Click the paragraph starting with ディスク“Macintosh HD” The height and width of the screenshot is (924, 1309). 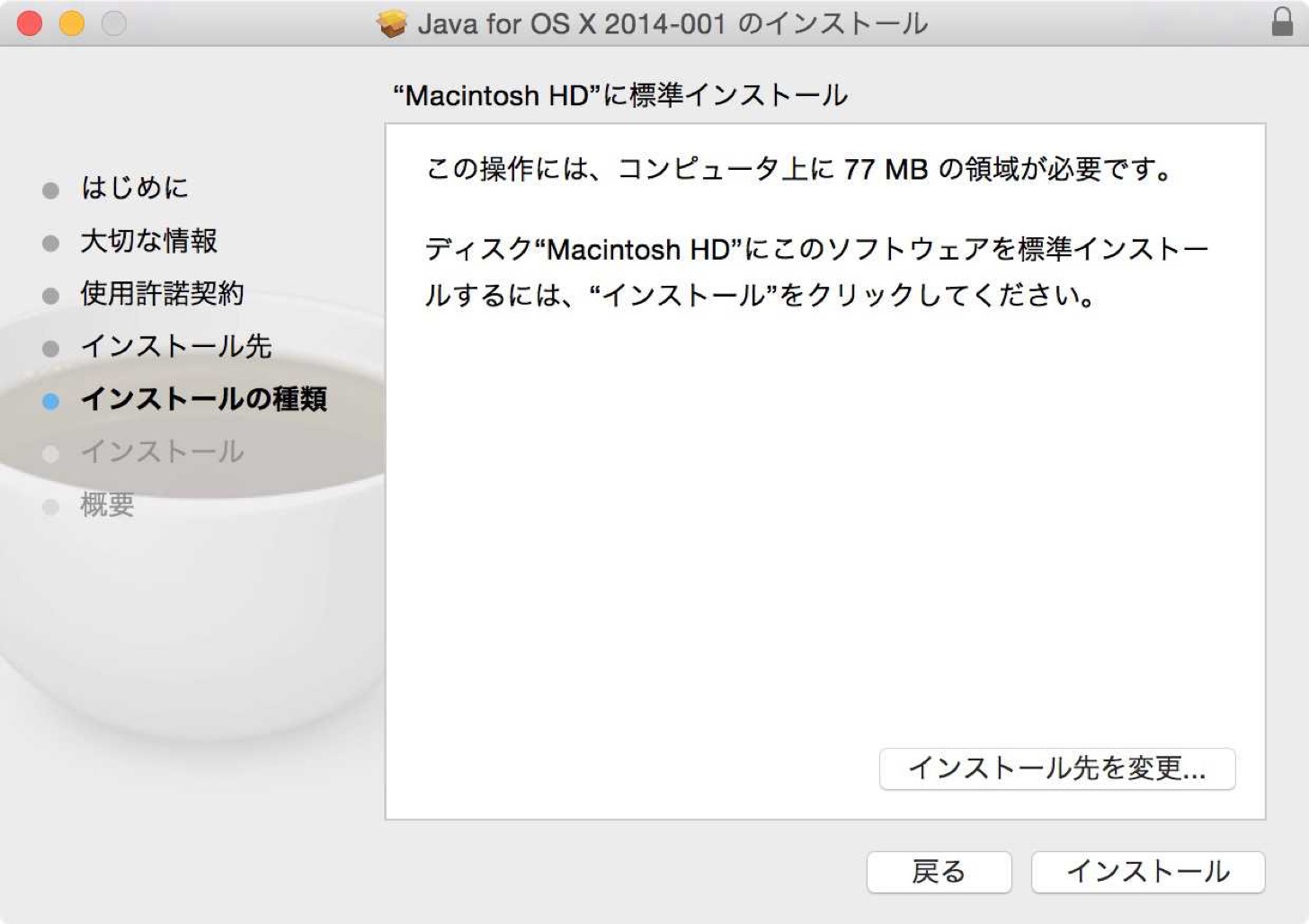[817, 271]
